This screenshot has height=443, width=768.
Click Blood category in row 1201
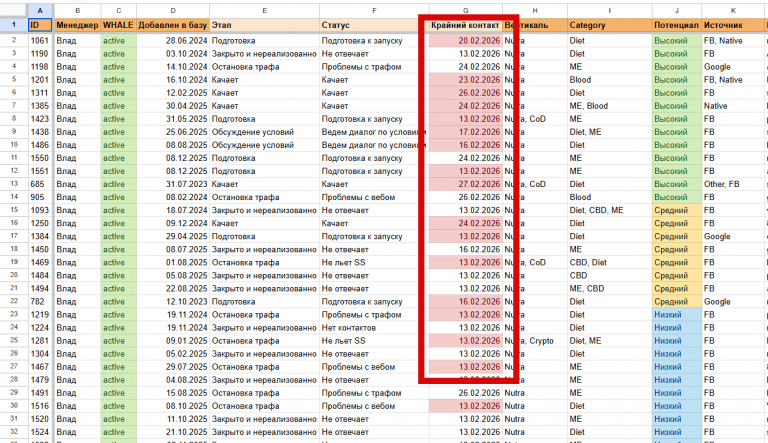tap(609, 80)
